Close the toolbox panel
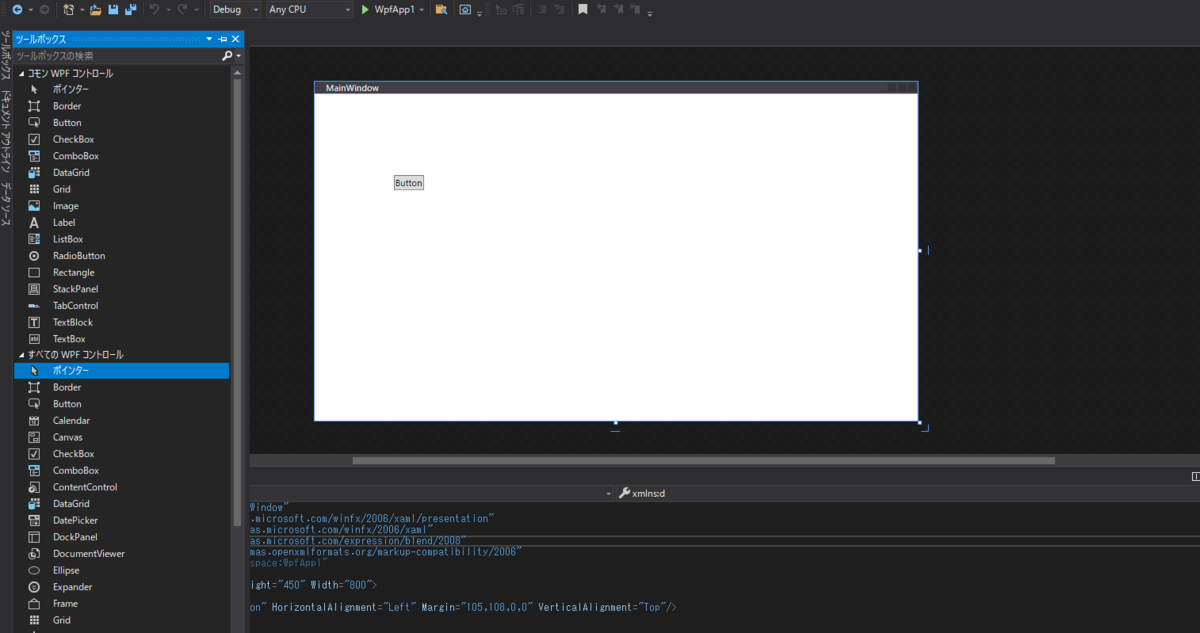Screen dimensions: 1200x633 tap(235, 39)
